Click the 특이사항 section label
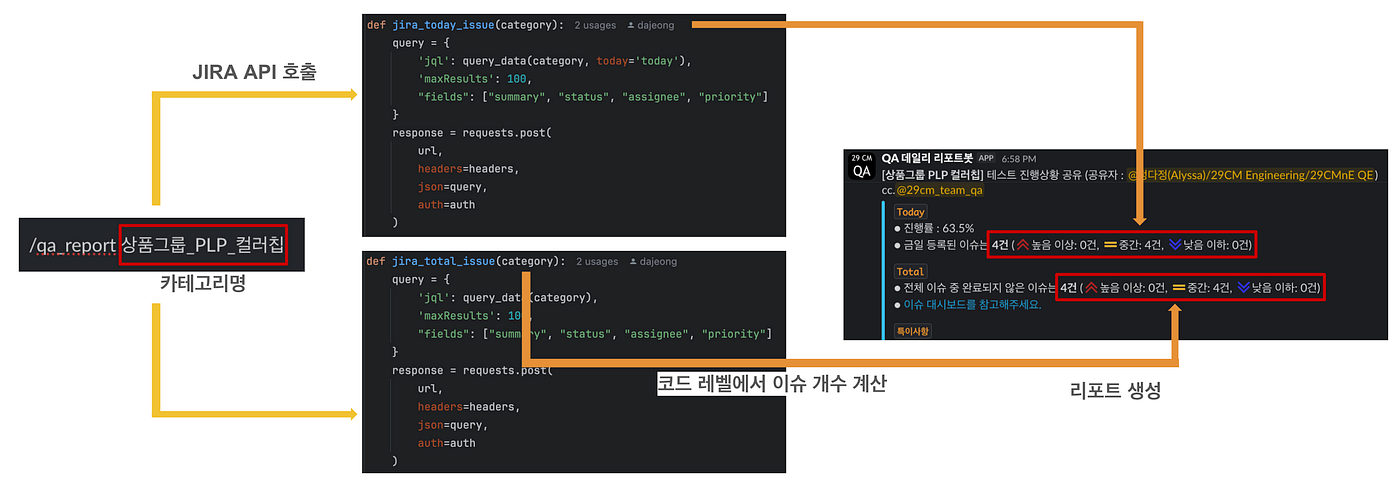 pyautogui.click(x=913, y=330)
